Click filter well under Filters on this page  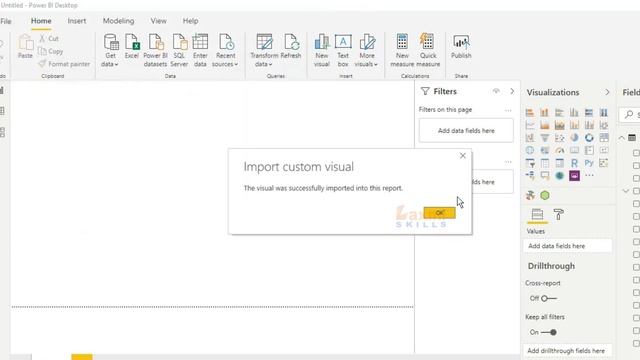[x=466, y=131]
